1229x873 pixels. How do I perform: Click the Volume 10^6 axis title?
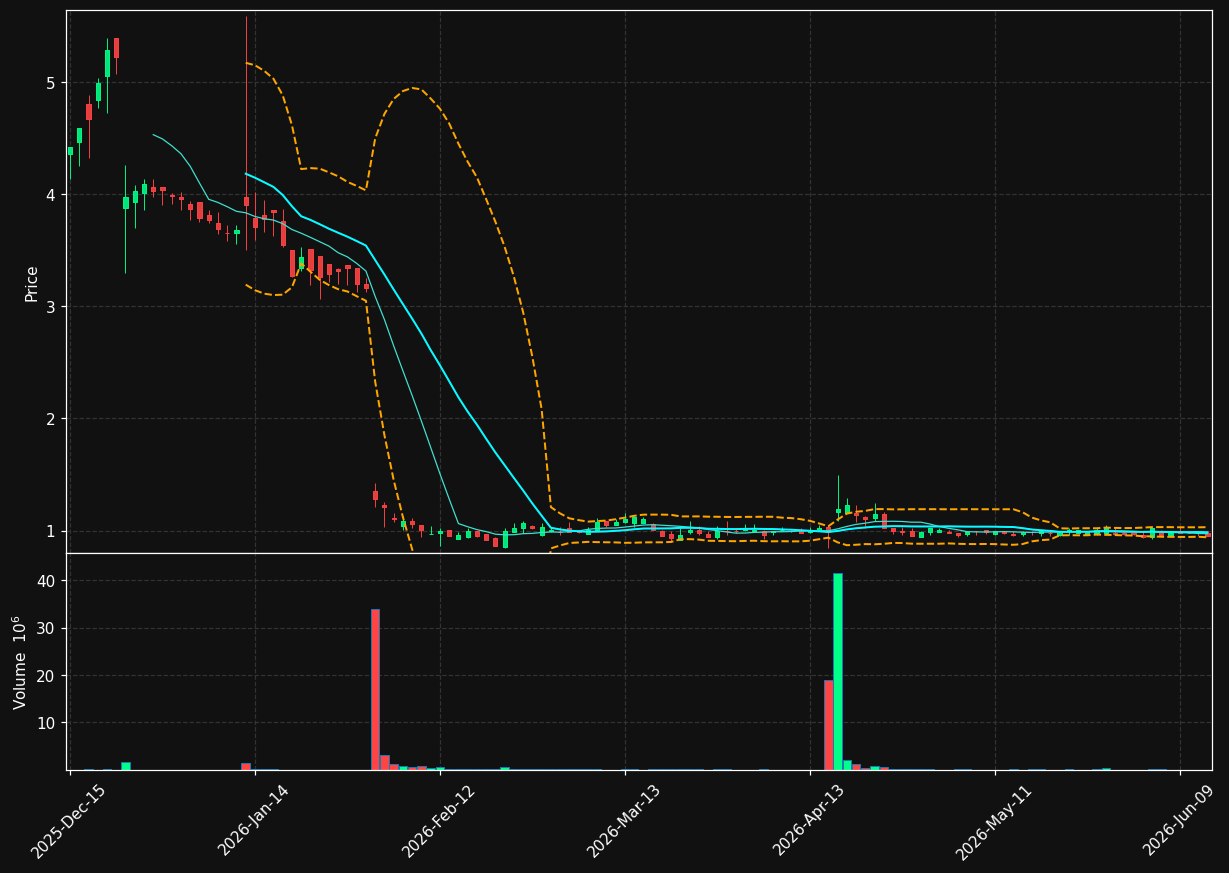pyautogui.click(x=21, y=662)
